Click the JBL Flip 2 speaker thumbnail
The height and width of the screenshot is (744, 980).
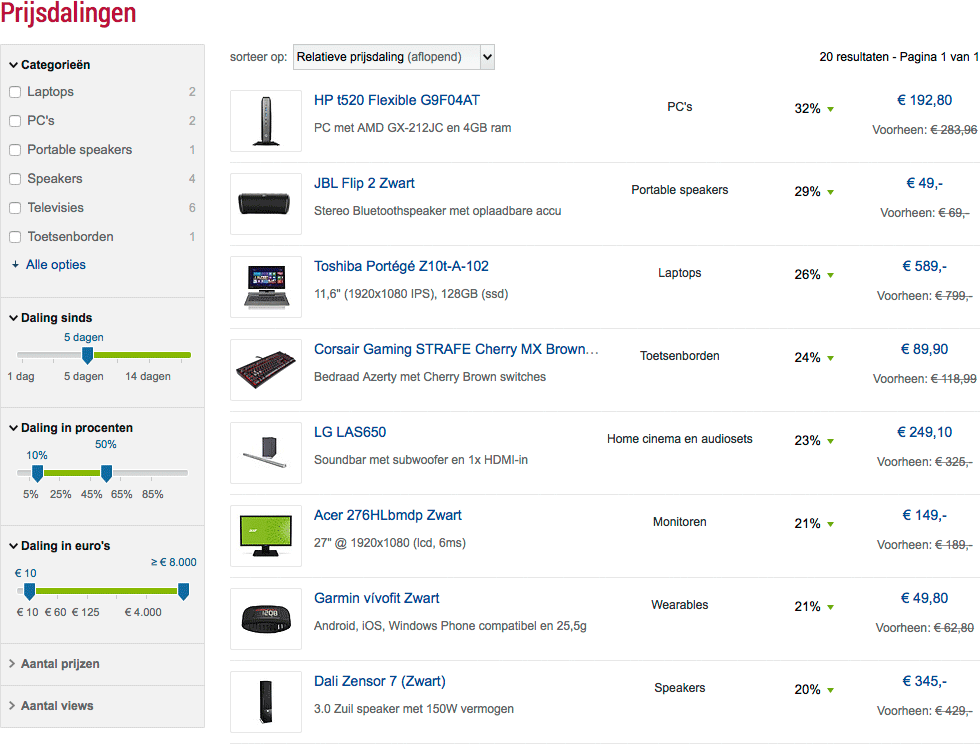click(x=266, y=204)
